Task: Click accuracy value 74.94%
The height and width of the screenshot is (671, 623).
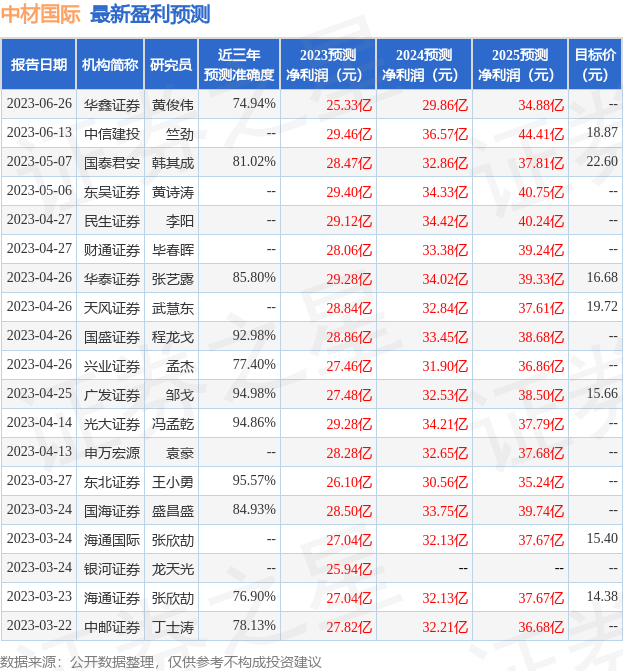Action: [x=254, y=104]
